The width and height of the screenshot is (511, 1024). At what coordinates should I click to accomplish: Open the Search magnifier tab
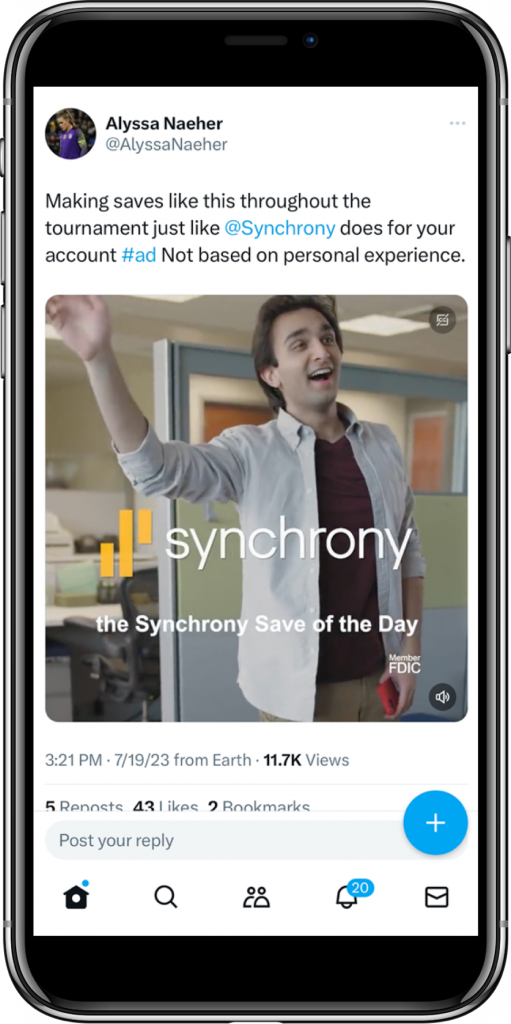pyautogui.click(x=166, y=897)
